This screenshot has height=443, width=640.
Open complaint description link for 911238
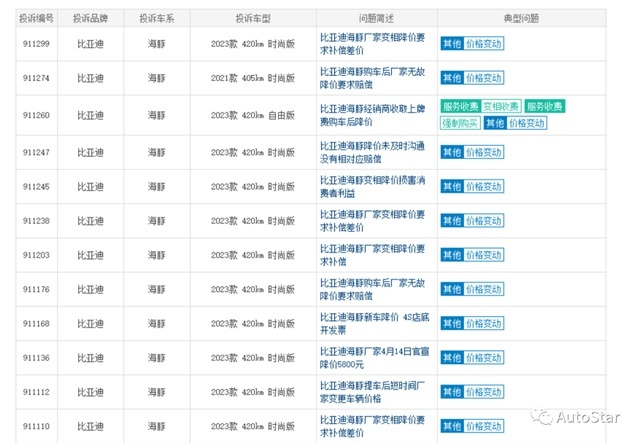click(x=372, y=221)
